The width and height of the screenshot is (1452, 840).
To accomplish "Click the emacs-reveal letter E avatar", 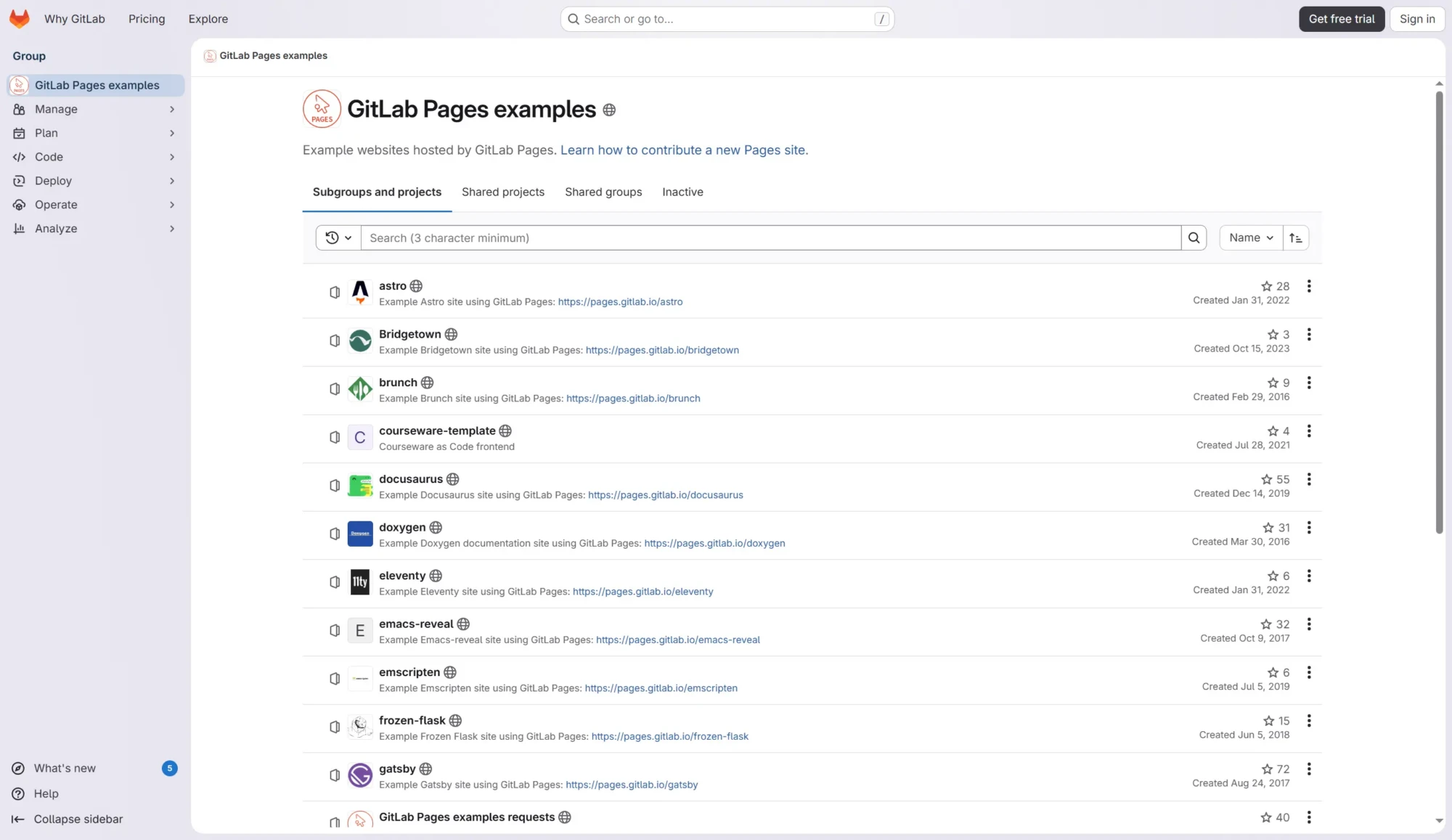I will point(360,630).
